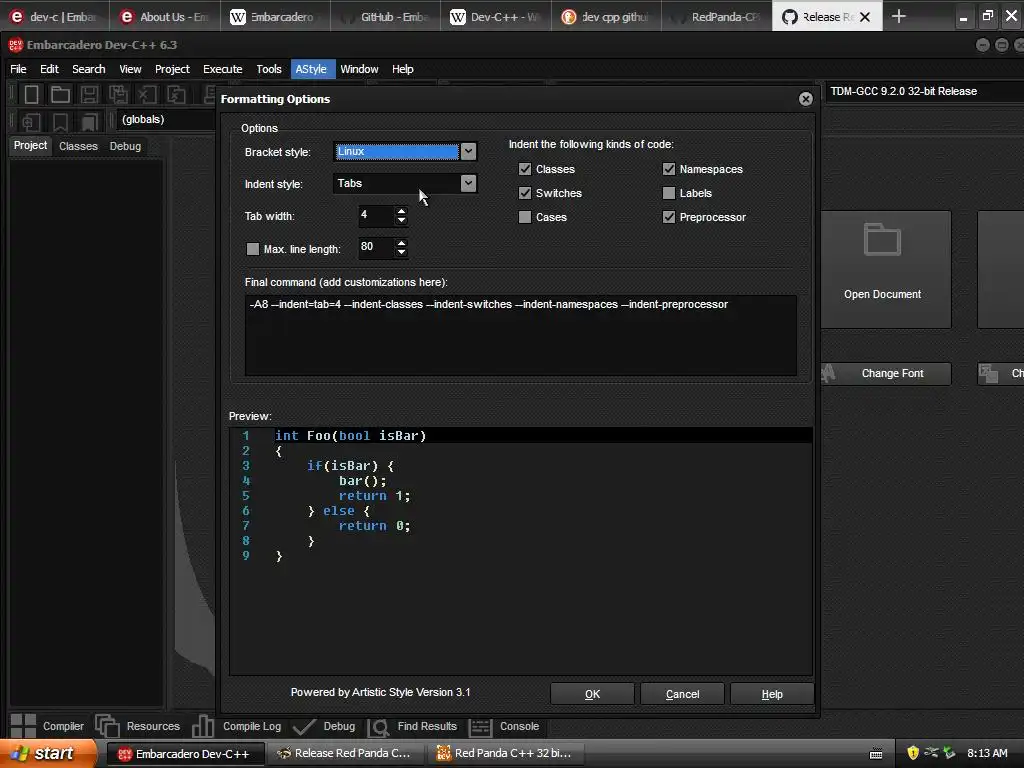1024x768 pixels.
Task: Click preview line 'int Foo(bool isBar)'
Action: click(x=520, y=436)
